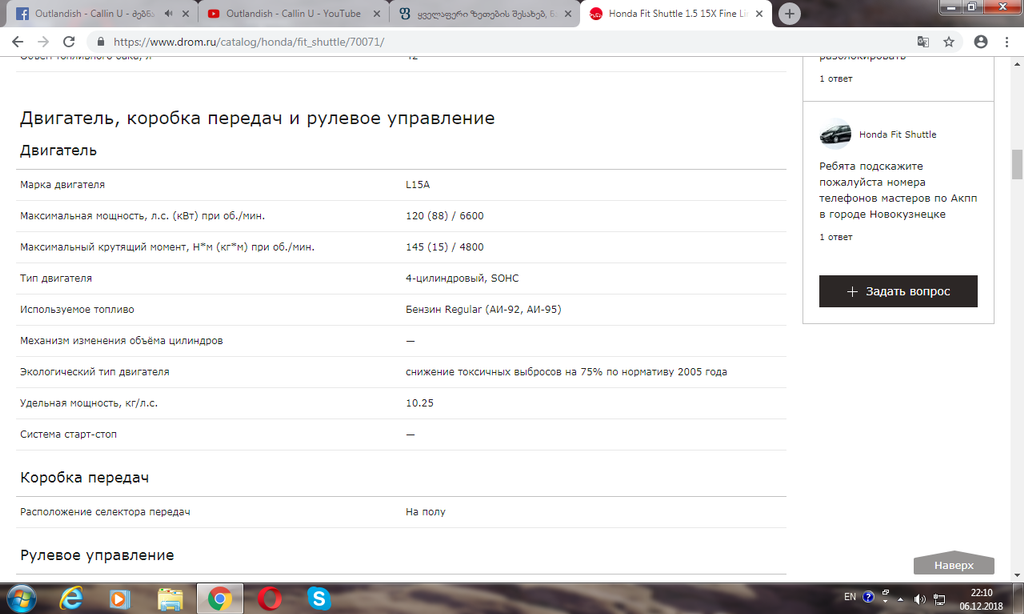Screen dimensions: 1024x614
Task: View site security lock info
Action: click(100, 42)
